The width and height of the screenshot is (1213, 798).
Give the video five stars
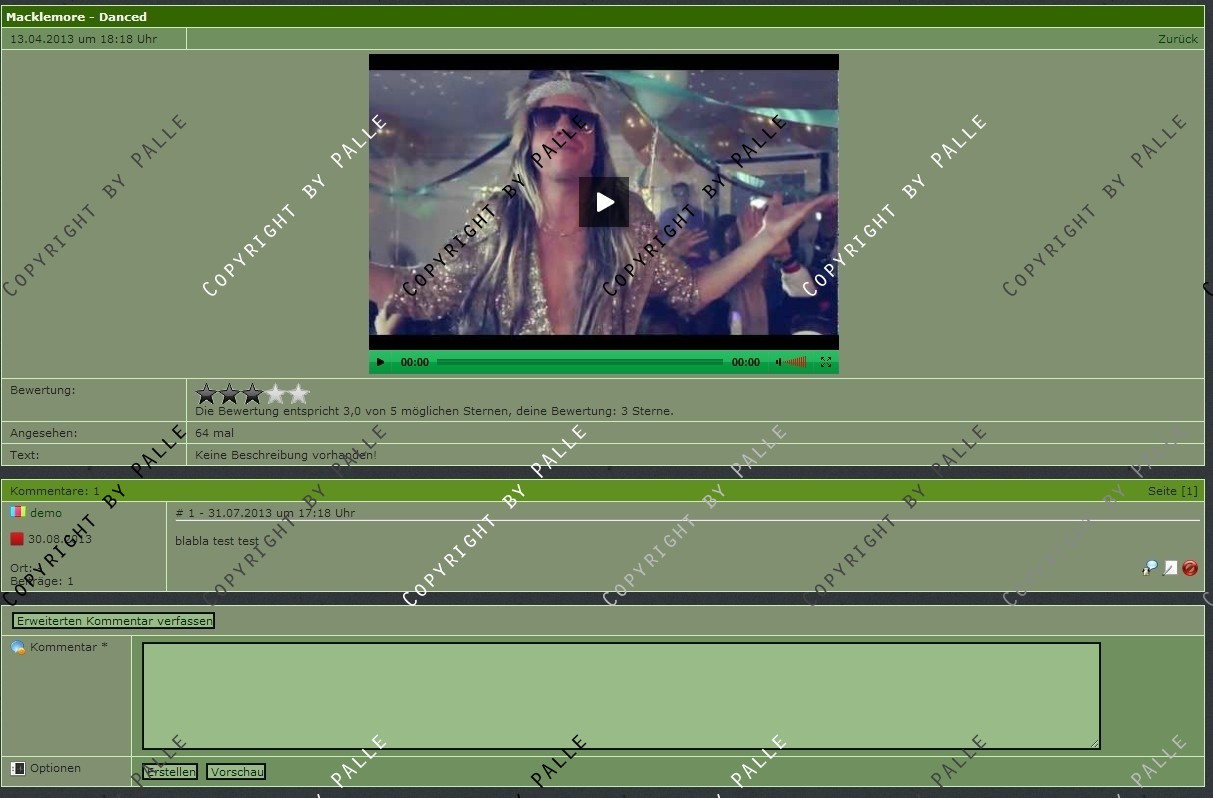click(299, 394)
